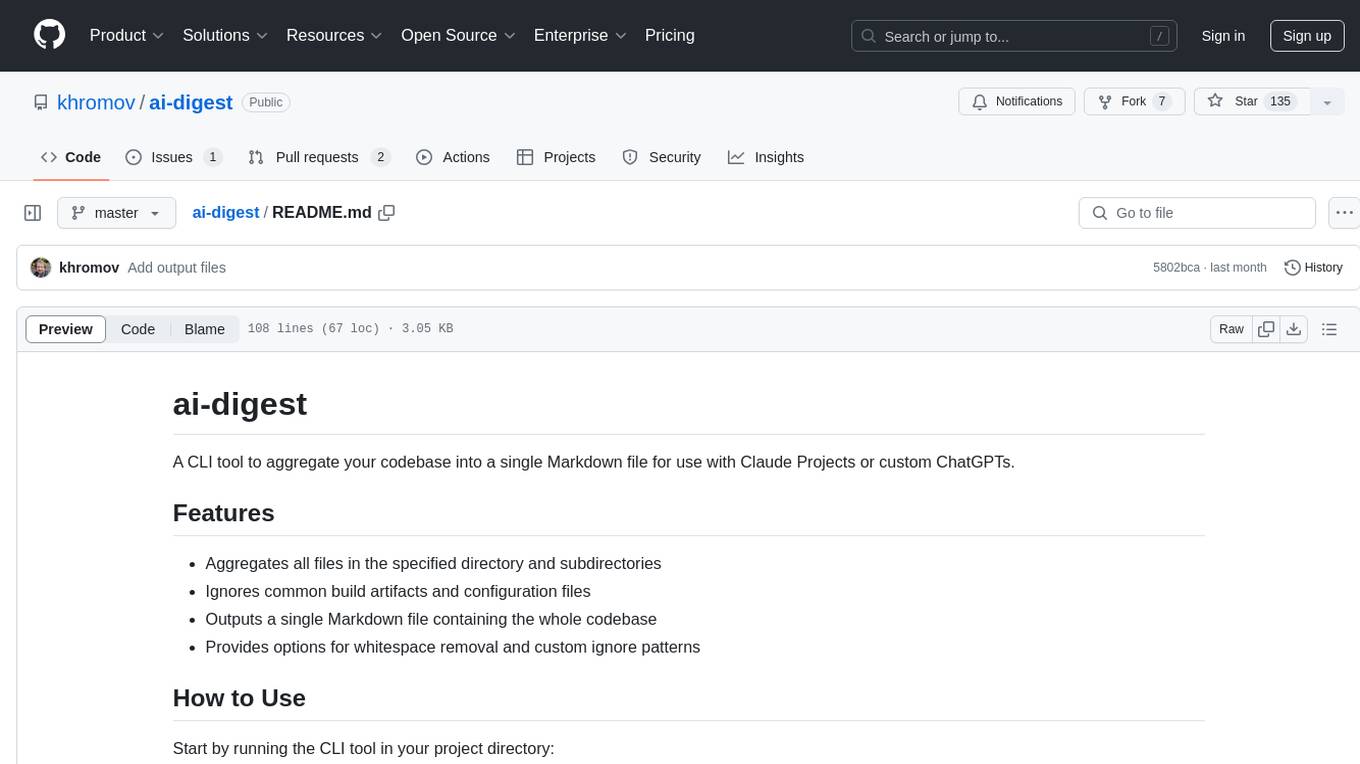Toggle the file tree side panel
This screenshot has width=1360, height=764.
(33, 213)
